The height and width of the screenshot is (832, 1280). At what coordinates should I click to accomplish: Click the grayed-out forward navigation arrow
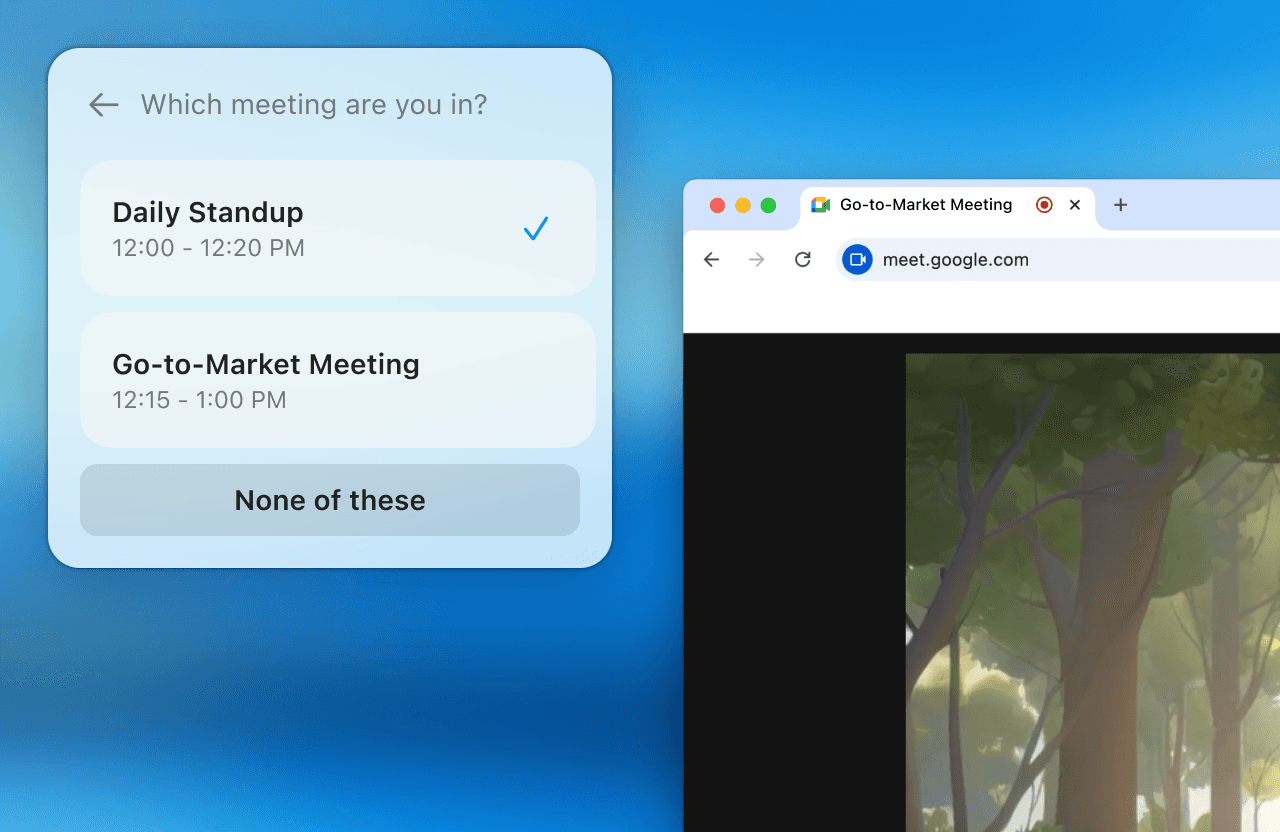click(x=757, y=259)
